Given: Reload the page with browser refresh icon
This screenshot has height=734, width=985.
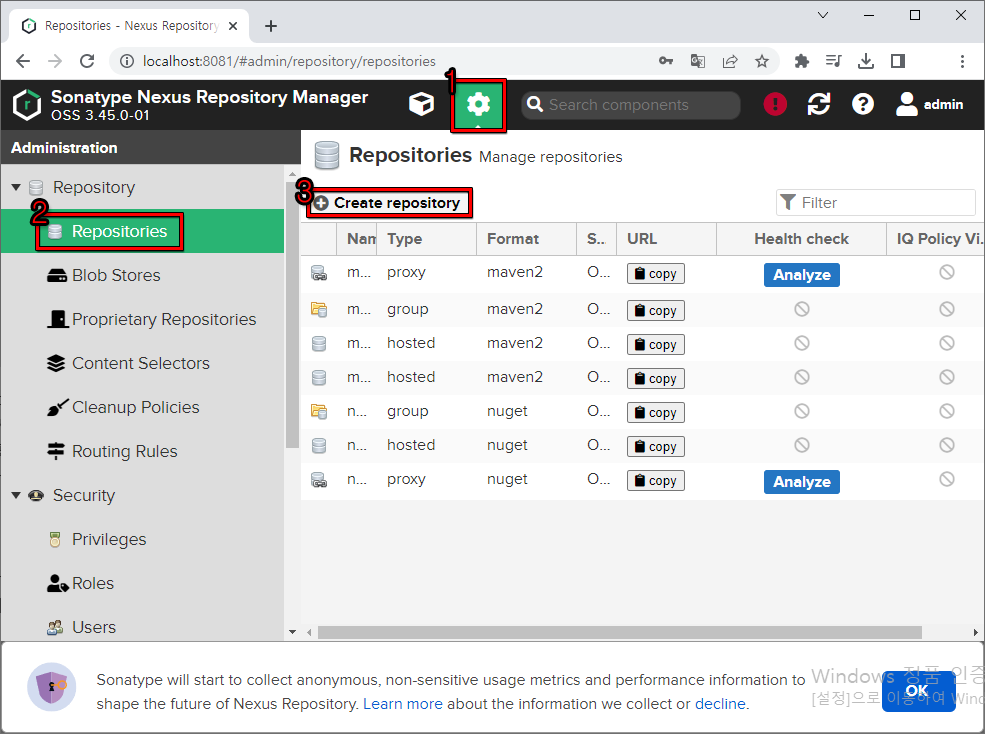Looking at the screenshot, I should pyautogui.click(x=87, y=61).
